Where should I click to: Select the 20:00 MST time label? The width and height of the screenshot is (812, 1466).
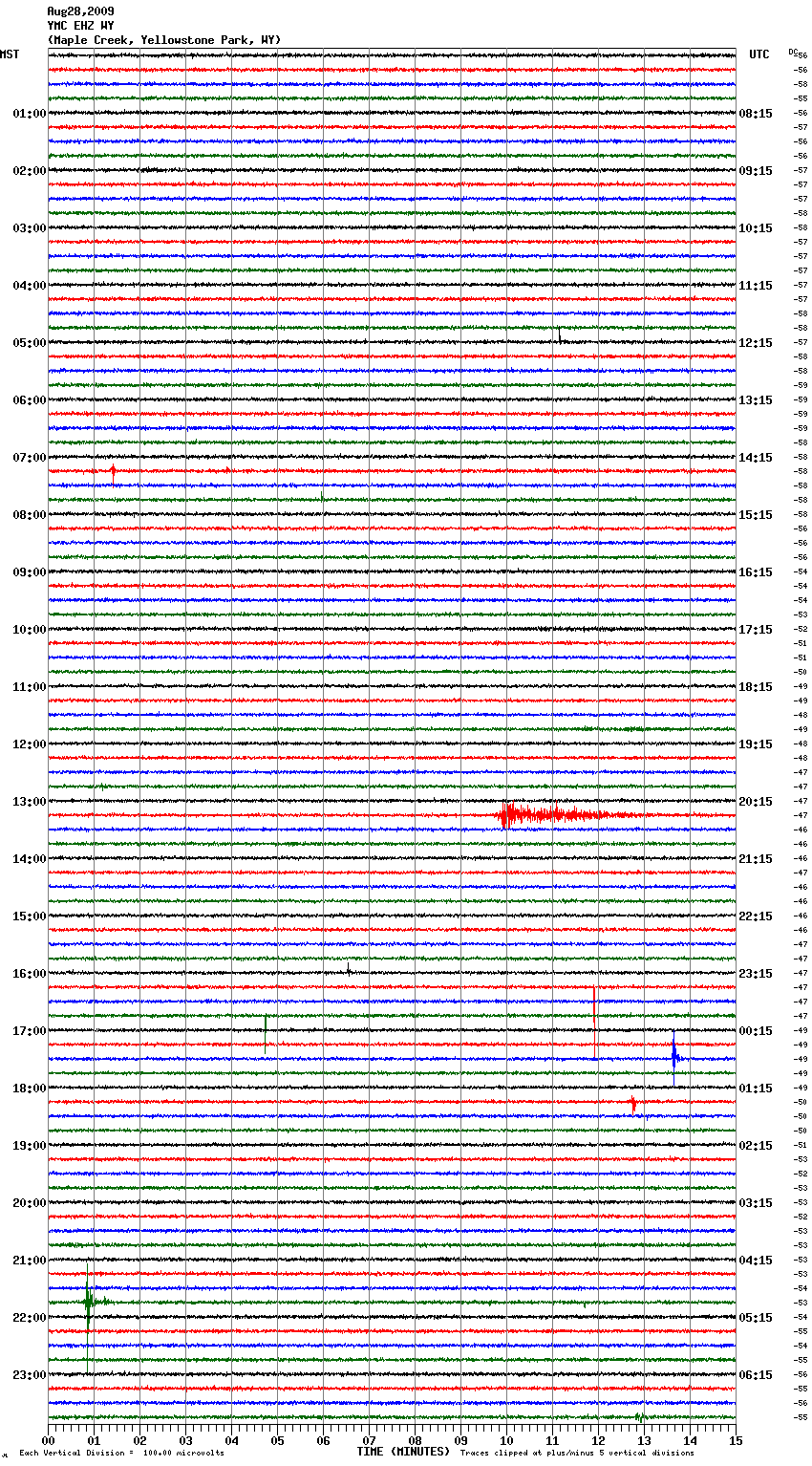[30, 1203]
